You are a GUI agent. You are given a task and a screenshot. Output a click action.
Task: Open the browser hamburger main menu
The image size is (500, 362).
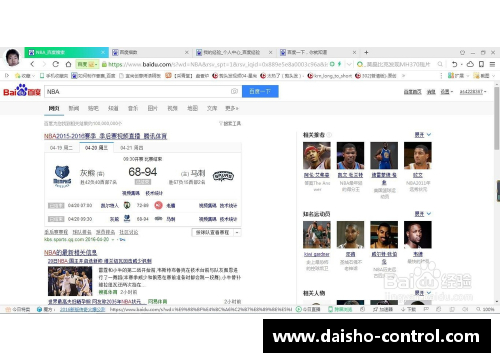click(x=492, y=64)
